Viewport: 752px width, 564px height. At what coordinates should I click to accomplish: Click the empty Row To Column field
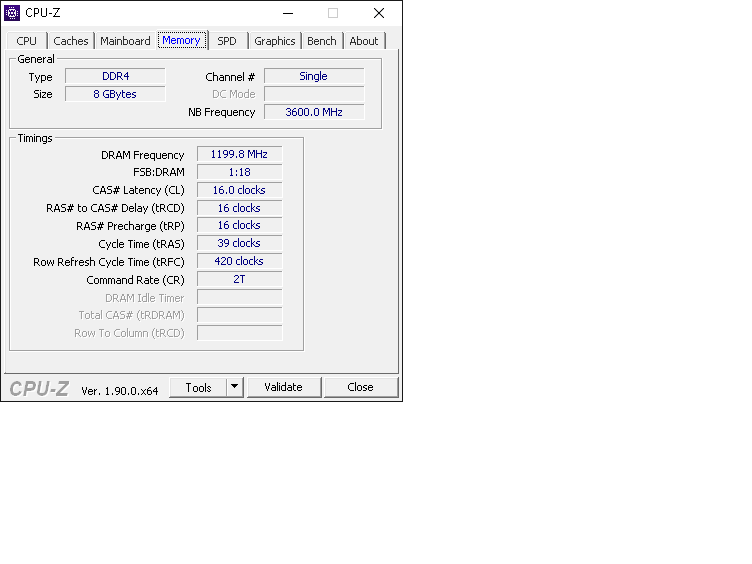pyautogui.click(x=239, y=333)
